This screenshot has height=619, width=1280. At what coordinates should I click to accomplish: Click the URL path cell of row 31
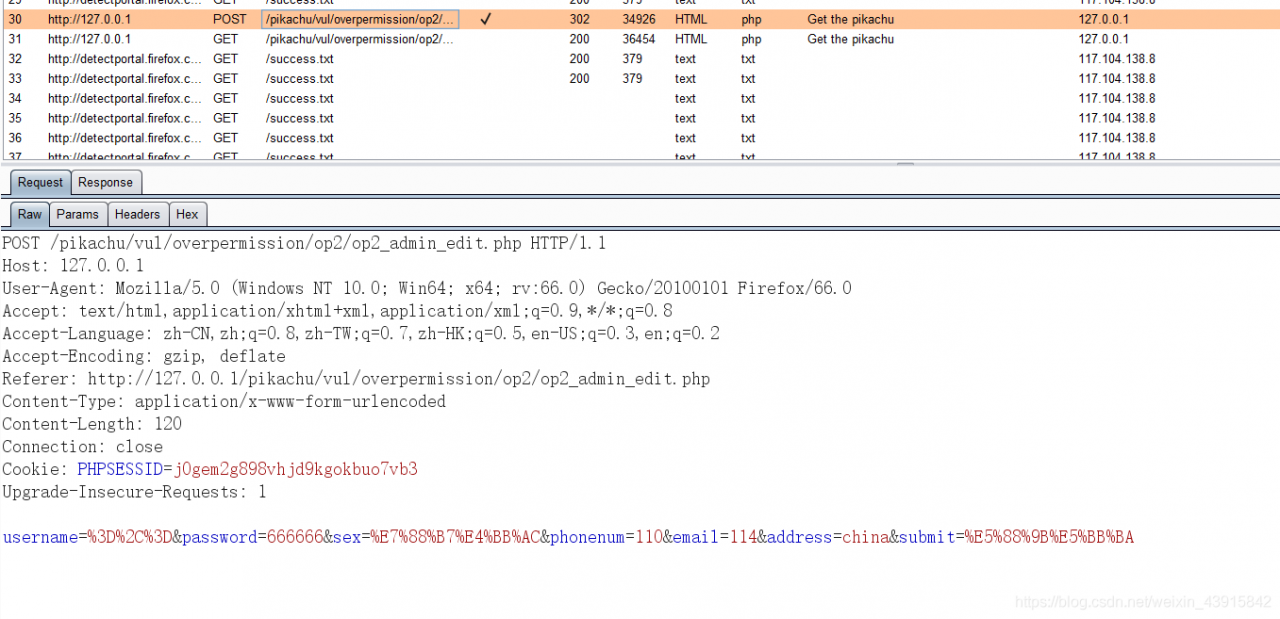360,39
